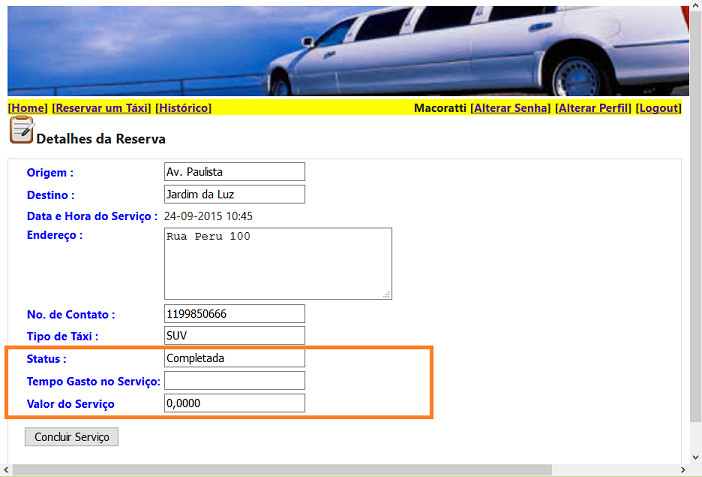702x477 pixels.
Task: Click the limousine banner image
Action: (x=348, y=51)
